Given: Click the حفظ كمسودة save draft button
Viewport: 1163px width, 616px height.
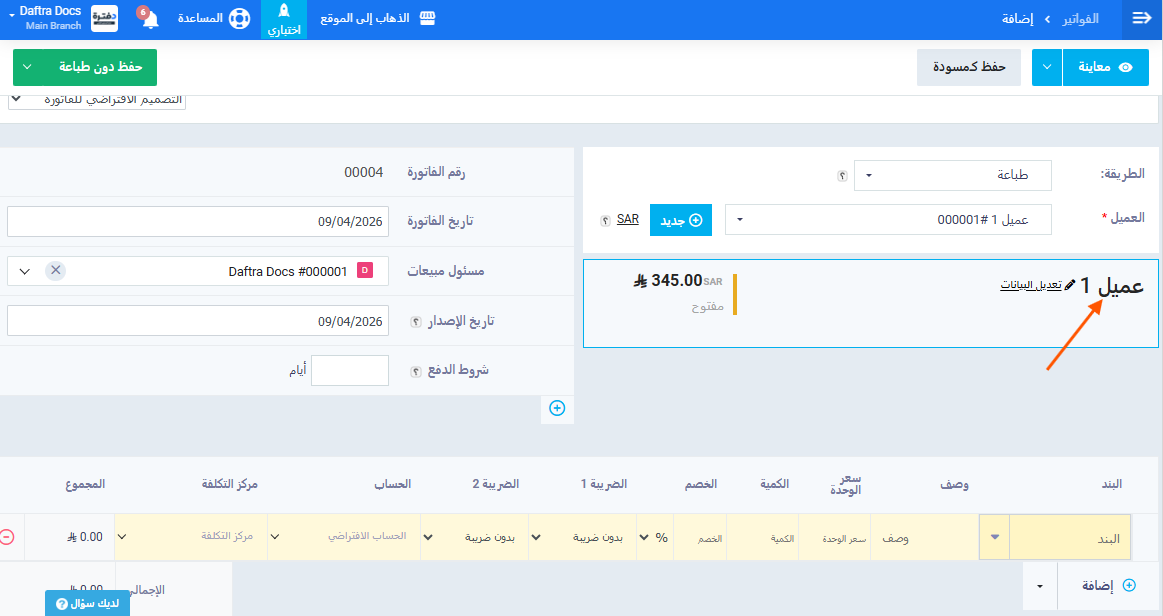Looking at the screenshot, I should coord(968,67).
